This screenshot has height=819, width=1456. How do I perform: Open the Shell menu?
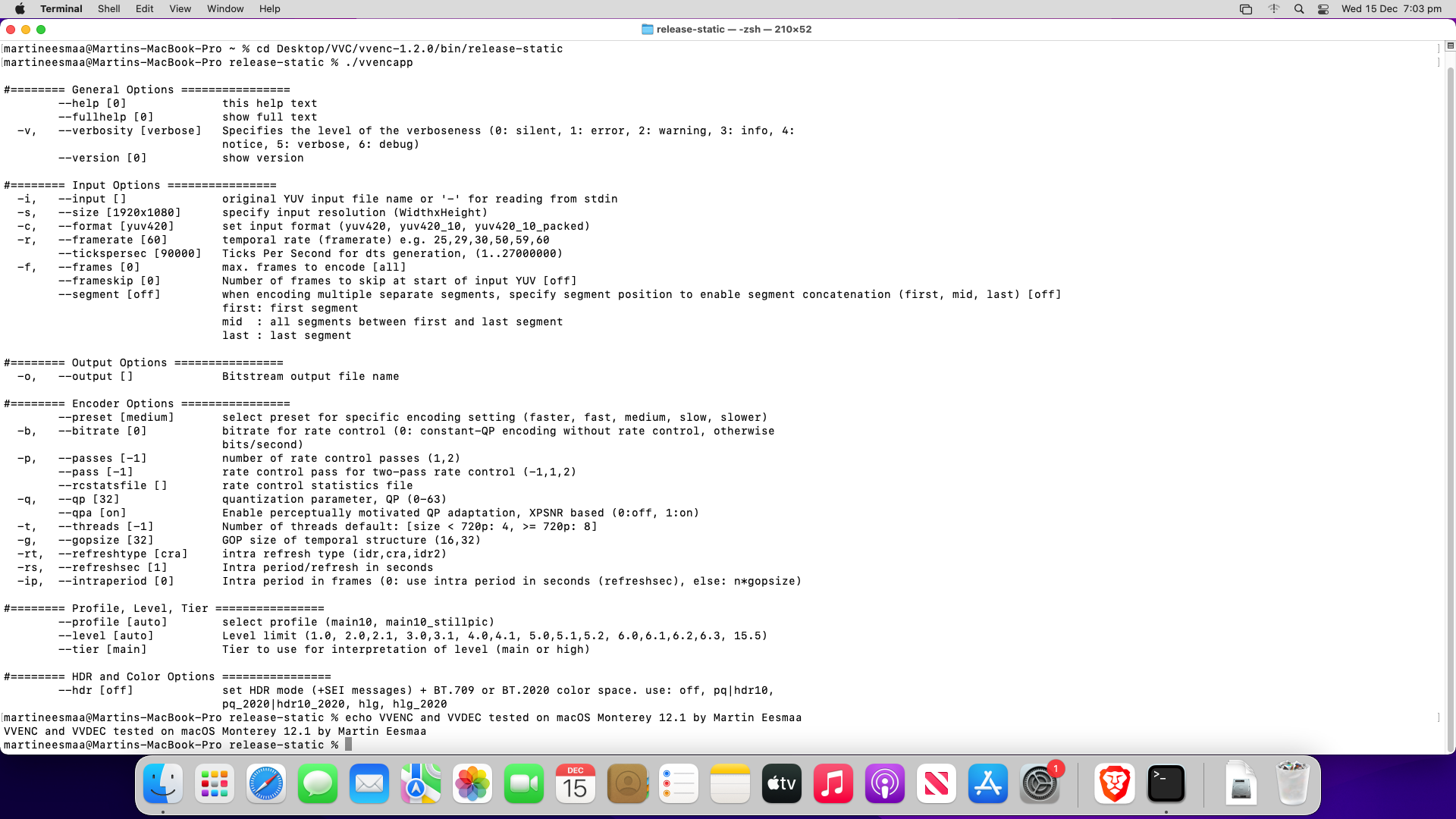click(109, 9)
